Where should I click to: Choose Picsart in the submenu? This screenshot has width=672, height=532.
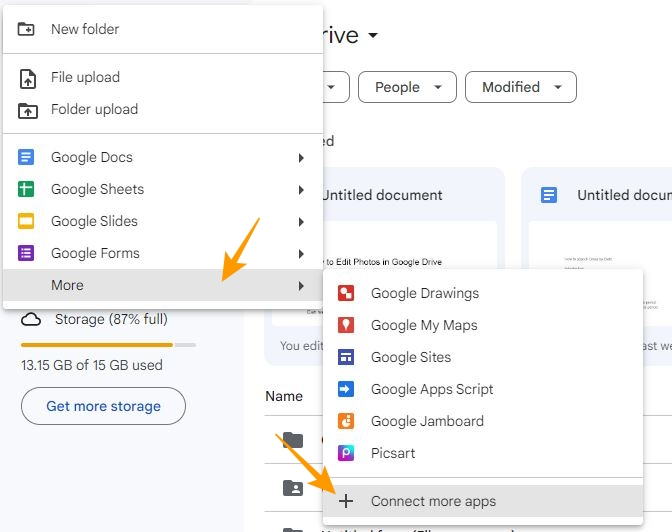(x=483, y=453)
